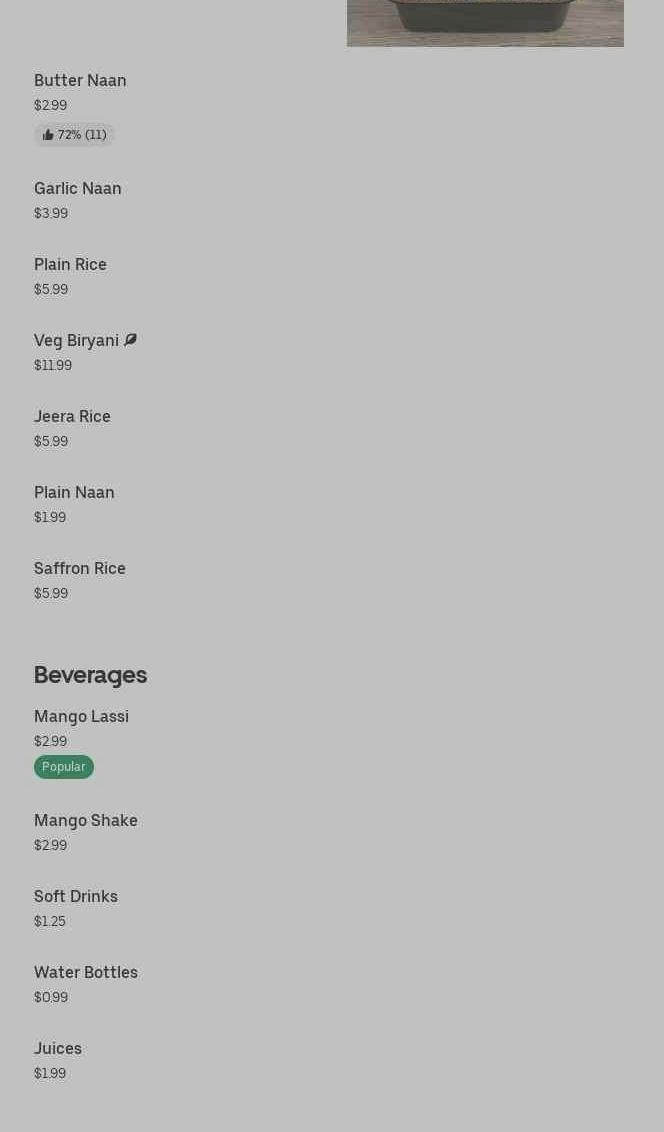
Task: Open the Water Bottles item
Action: point(86,972)
